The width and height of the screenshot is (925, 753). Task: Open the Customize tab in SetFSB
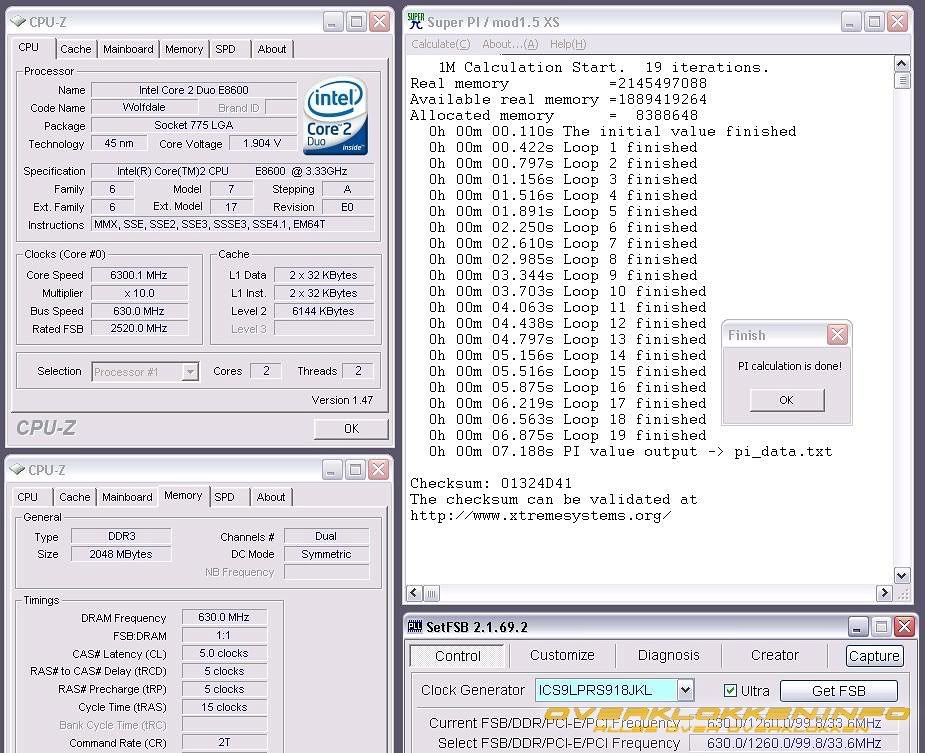pos(562,655)
